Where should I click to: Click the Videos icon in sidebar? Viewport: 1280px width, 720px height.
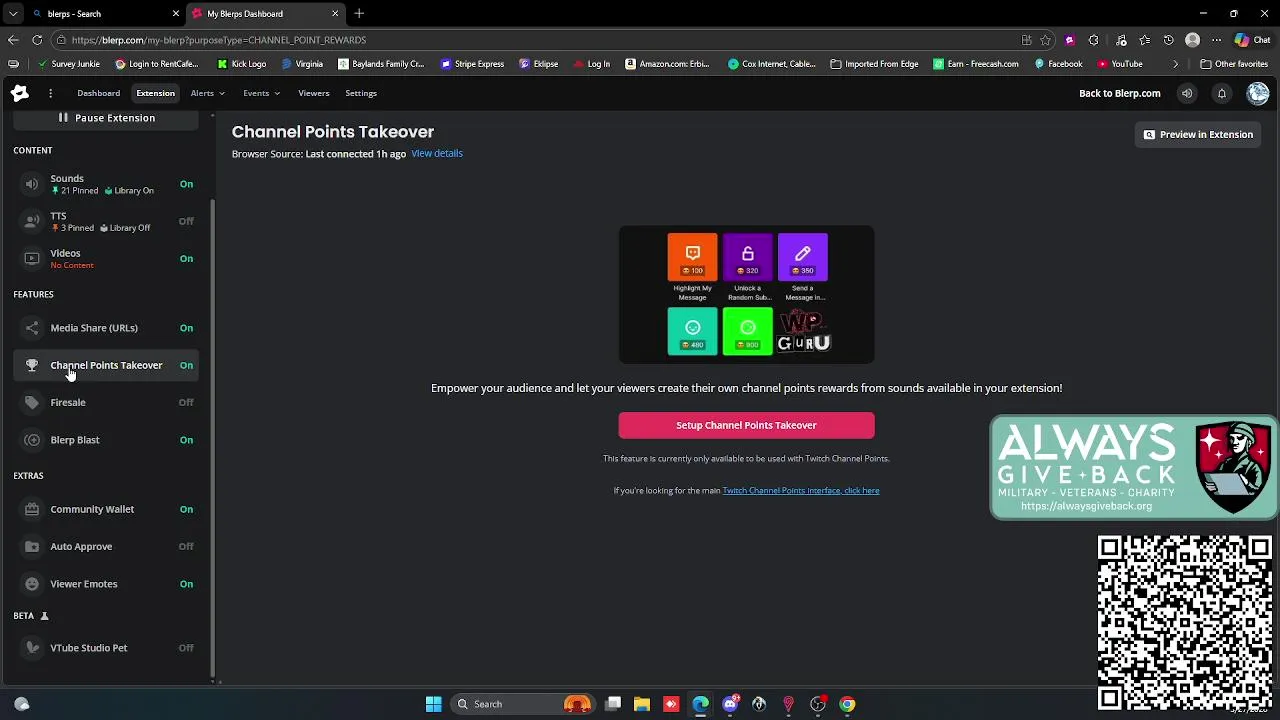click(32, 258)
